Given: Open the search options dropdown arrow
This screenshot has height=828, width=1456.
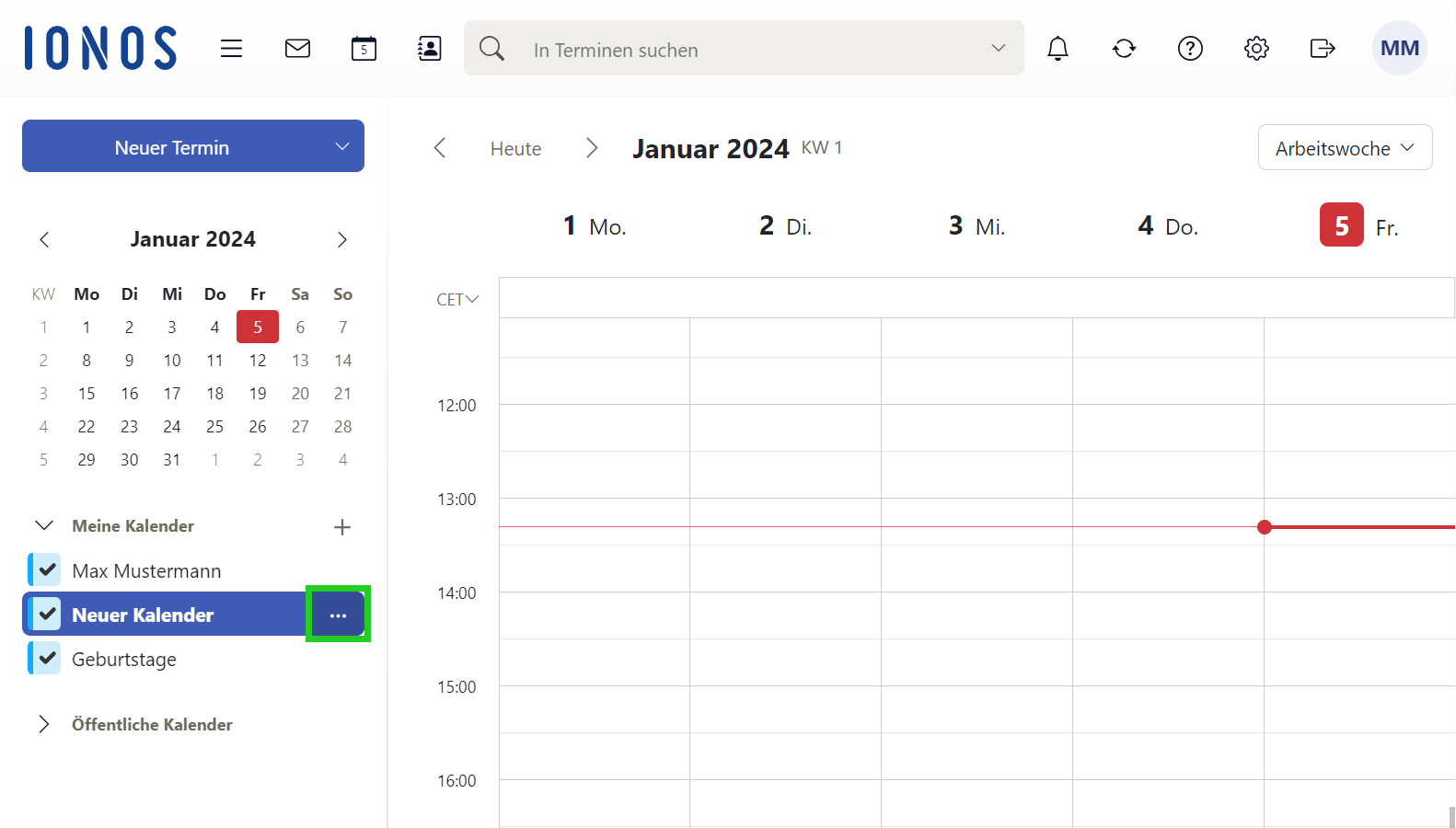Looking at the screenshot, I should click(x=998, y=49).
